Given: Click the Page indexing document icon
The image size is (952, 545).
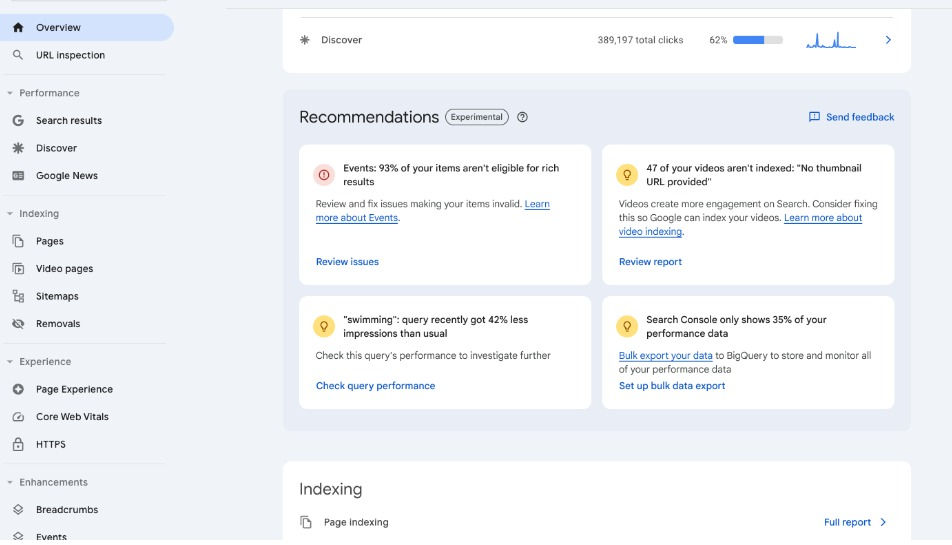Looking at the screenshot, I should point(306,522).
